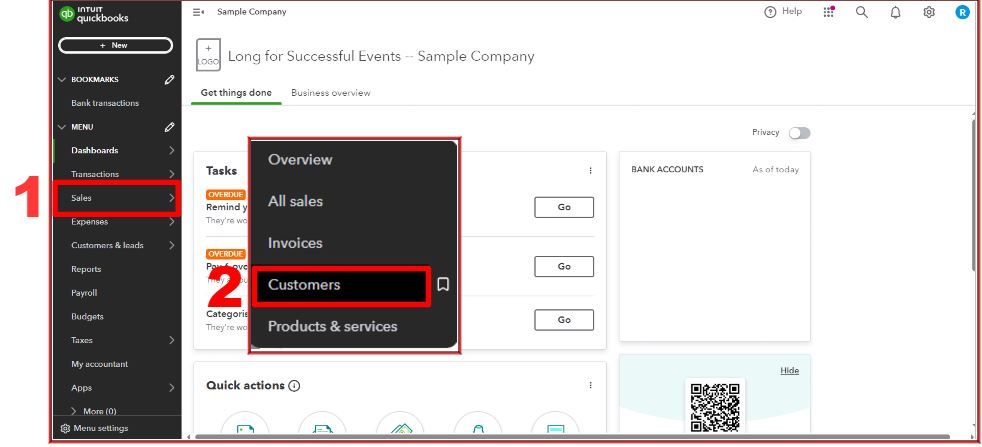Collapse the BOOKMARKS section
The height and width of the screenshot is (447, 982).
(x=61, y=80)
